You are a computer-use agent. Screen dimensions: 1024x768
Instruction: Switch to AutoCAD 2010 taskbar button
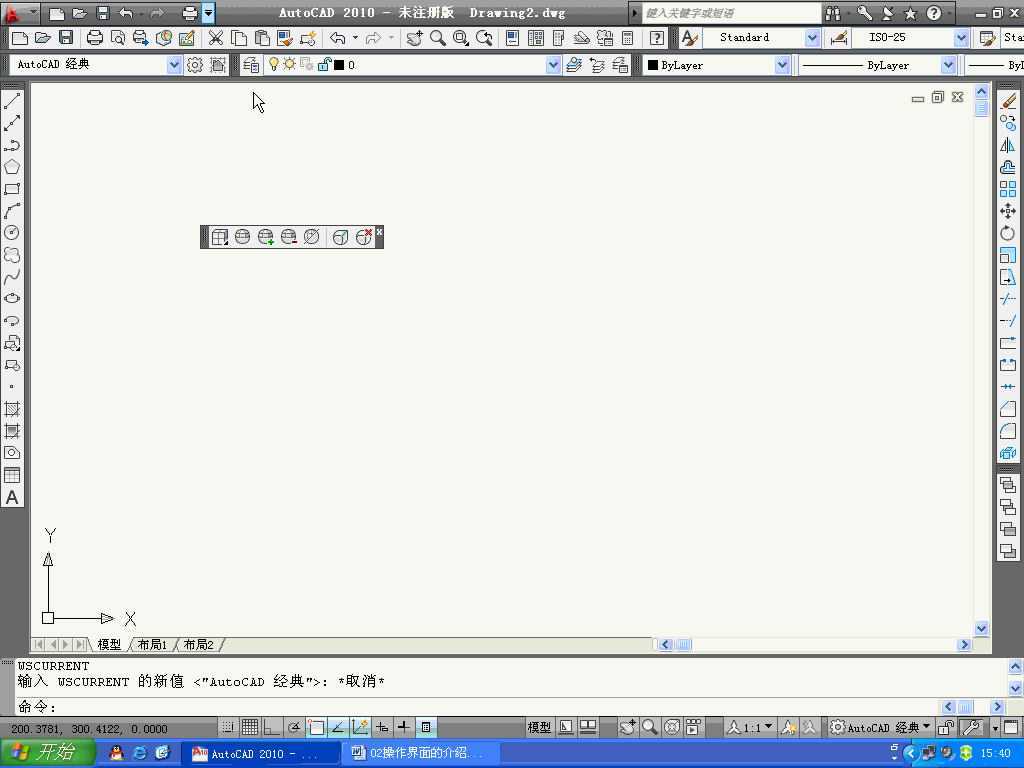coord(259,754)
